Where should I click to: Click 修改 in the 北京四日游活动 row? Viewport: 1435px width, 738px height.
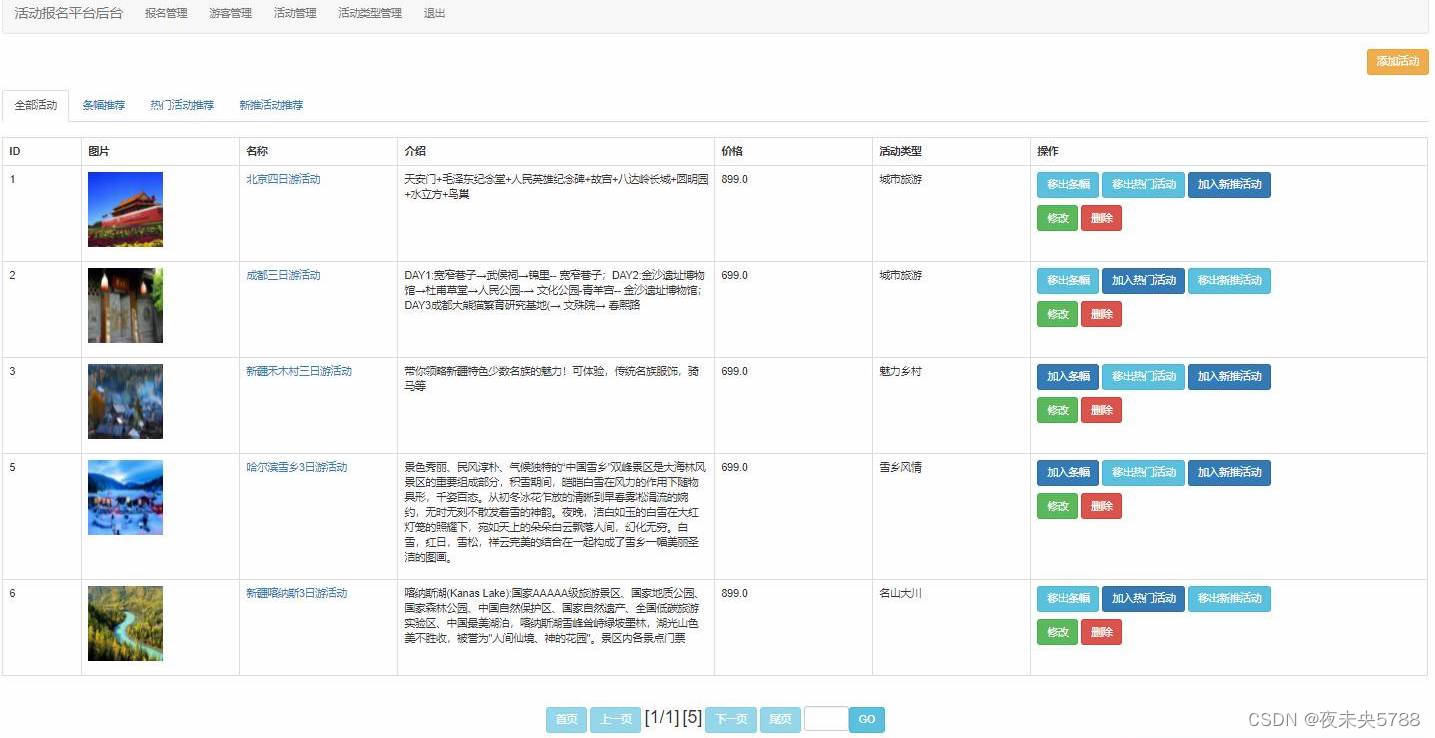click(x=1057, y=218)
